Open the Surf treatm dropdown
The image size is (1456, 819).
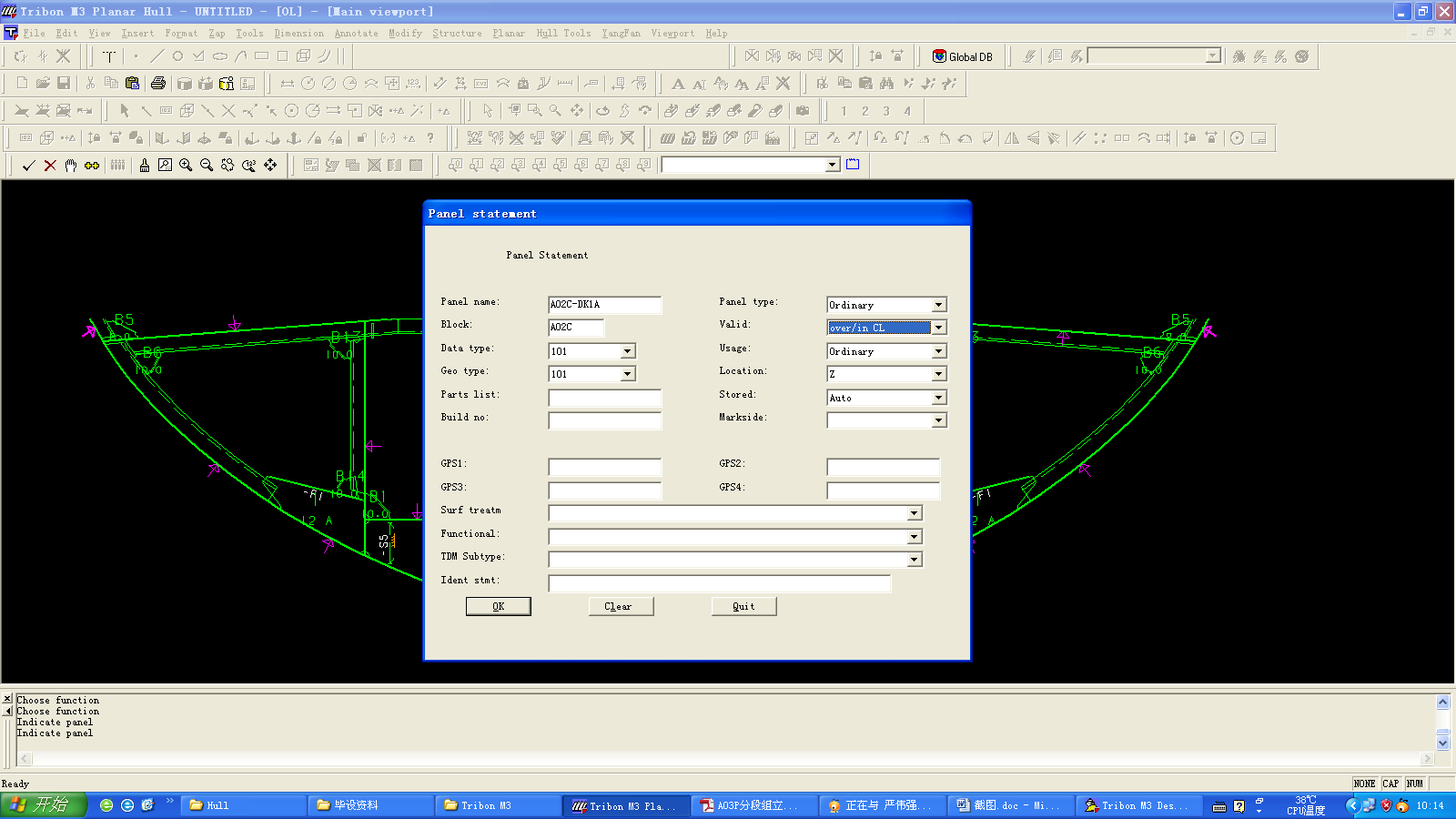click(x=914, y=514)
